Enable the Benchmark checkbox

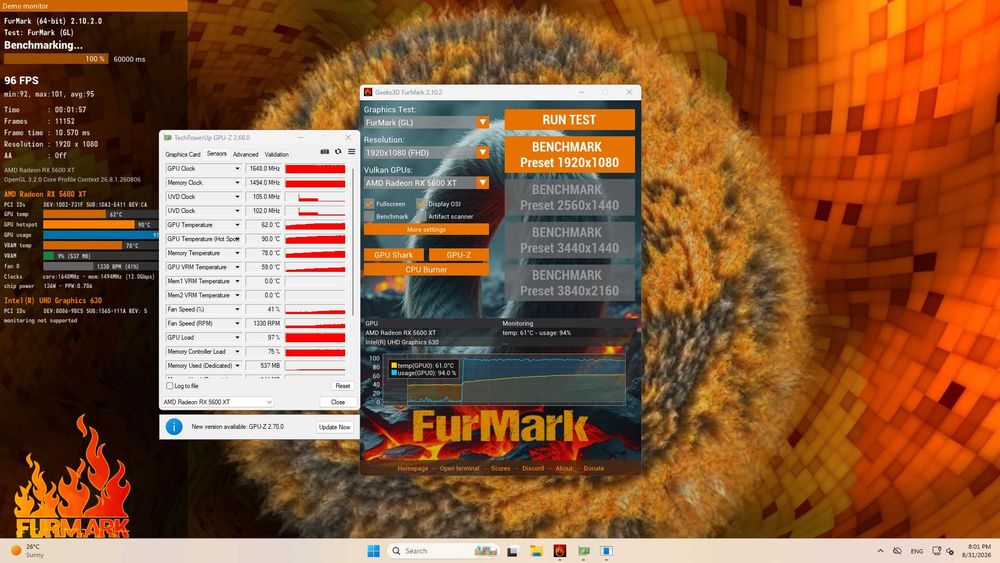[x=369, y=216]
